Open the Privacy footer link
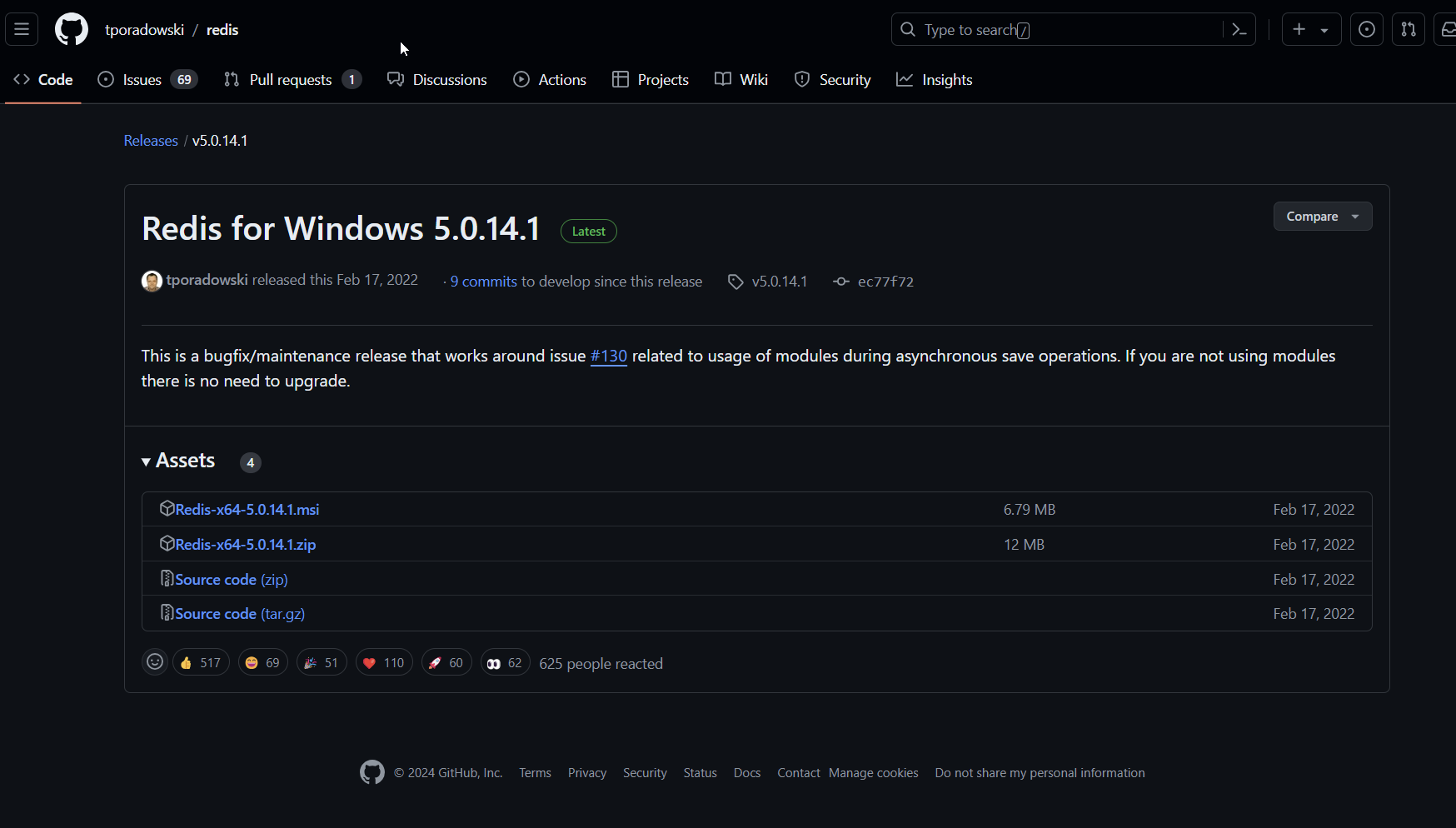 click(587, 773)
